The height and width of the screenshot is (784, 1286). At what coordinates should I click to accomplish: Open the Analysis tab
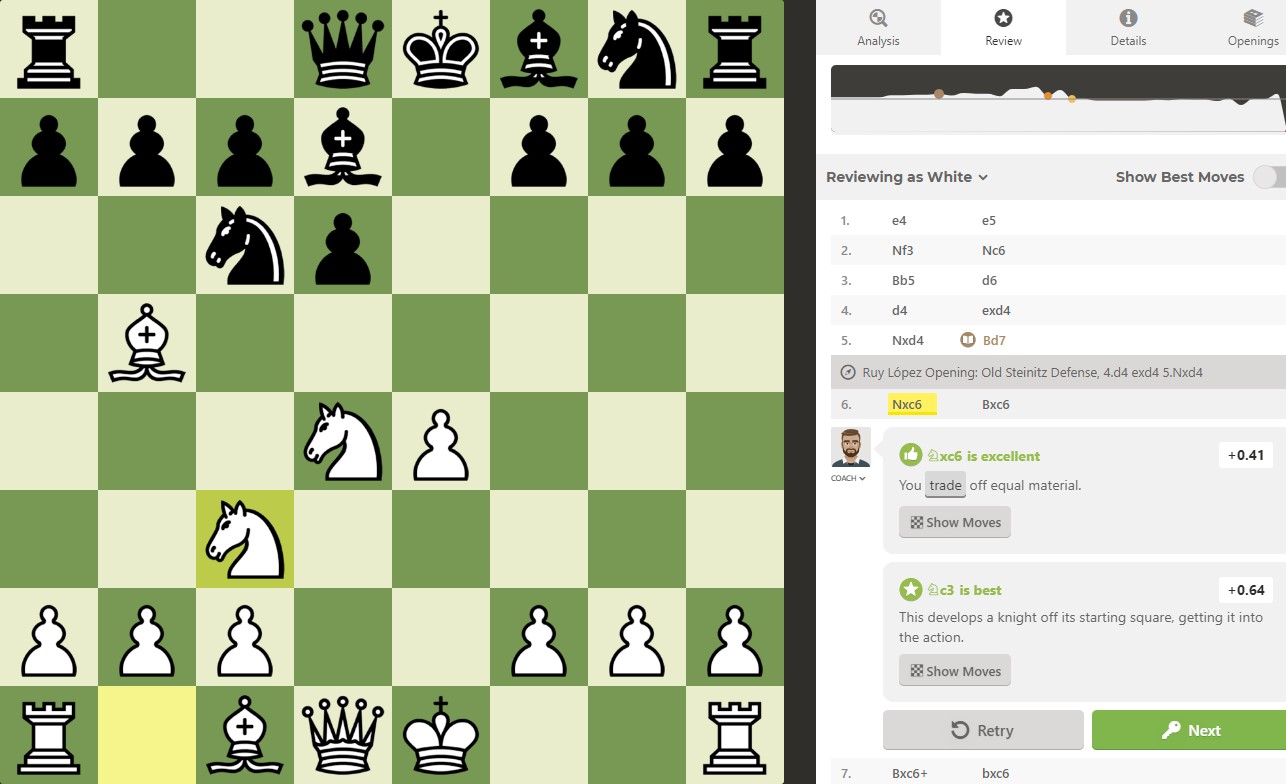tap(878, 27)
